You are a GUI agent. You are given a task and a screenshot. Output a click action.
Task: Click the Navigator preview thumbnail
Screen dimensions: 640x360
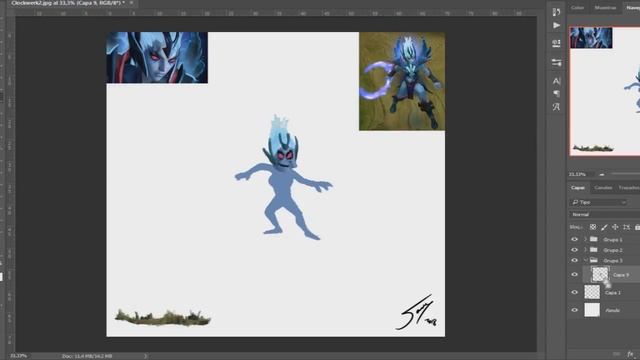605,91
